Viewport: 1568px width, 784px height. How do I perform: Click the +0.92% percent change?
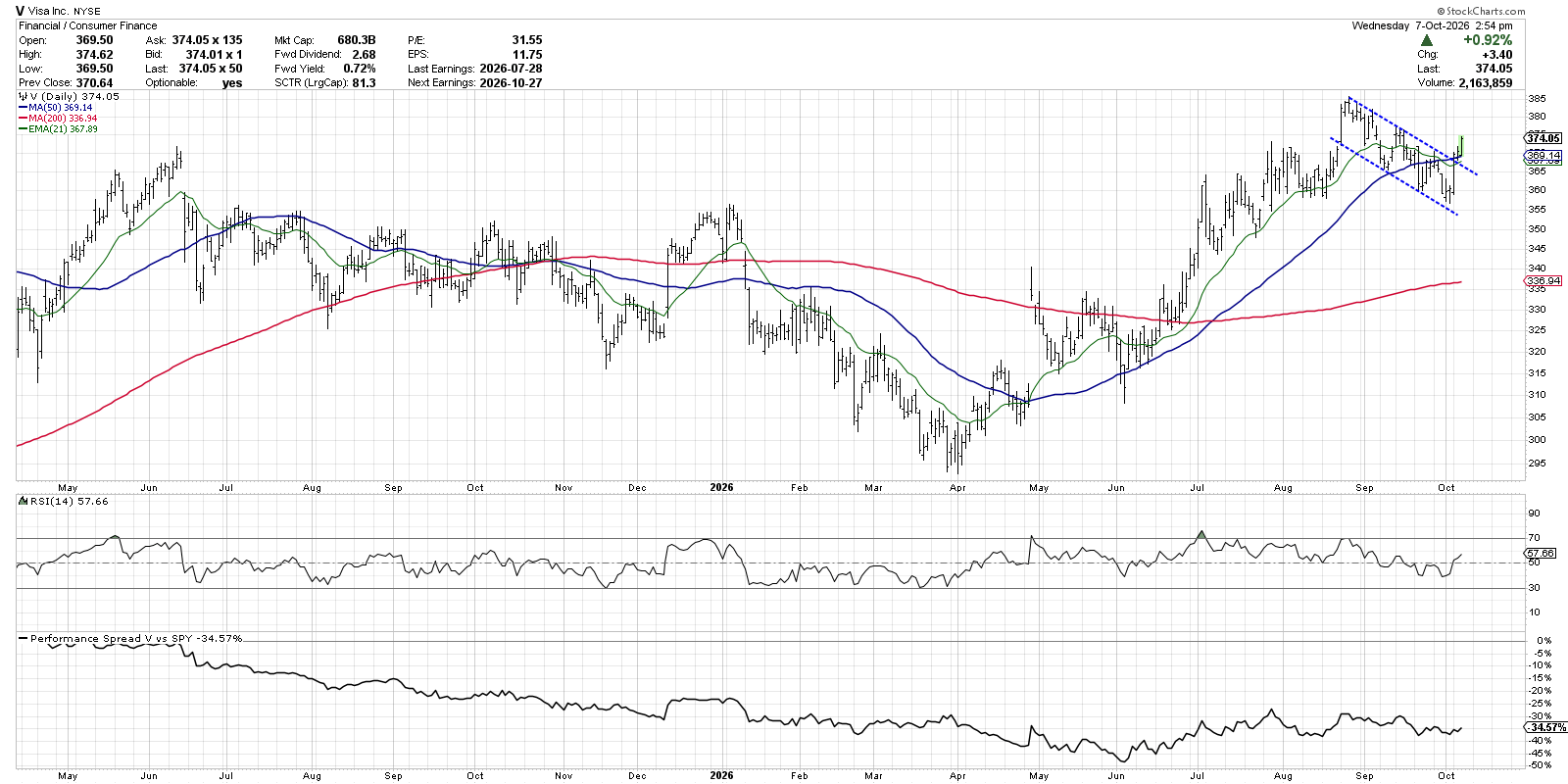[x=1488, y=40]
